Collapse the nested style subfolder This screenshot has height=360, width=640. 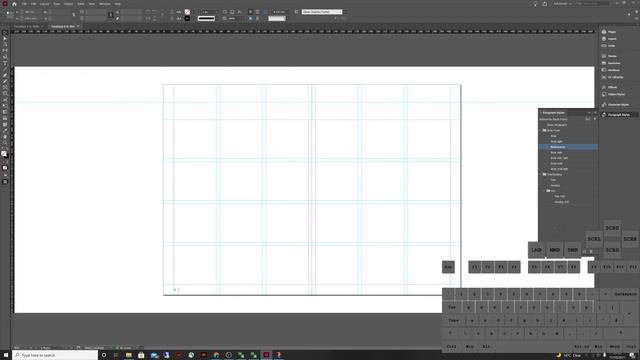tap(544, 191)
